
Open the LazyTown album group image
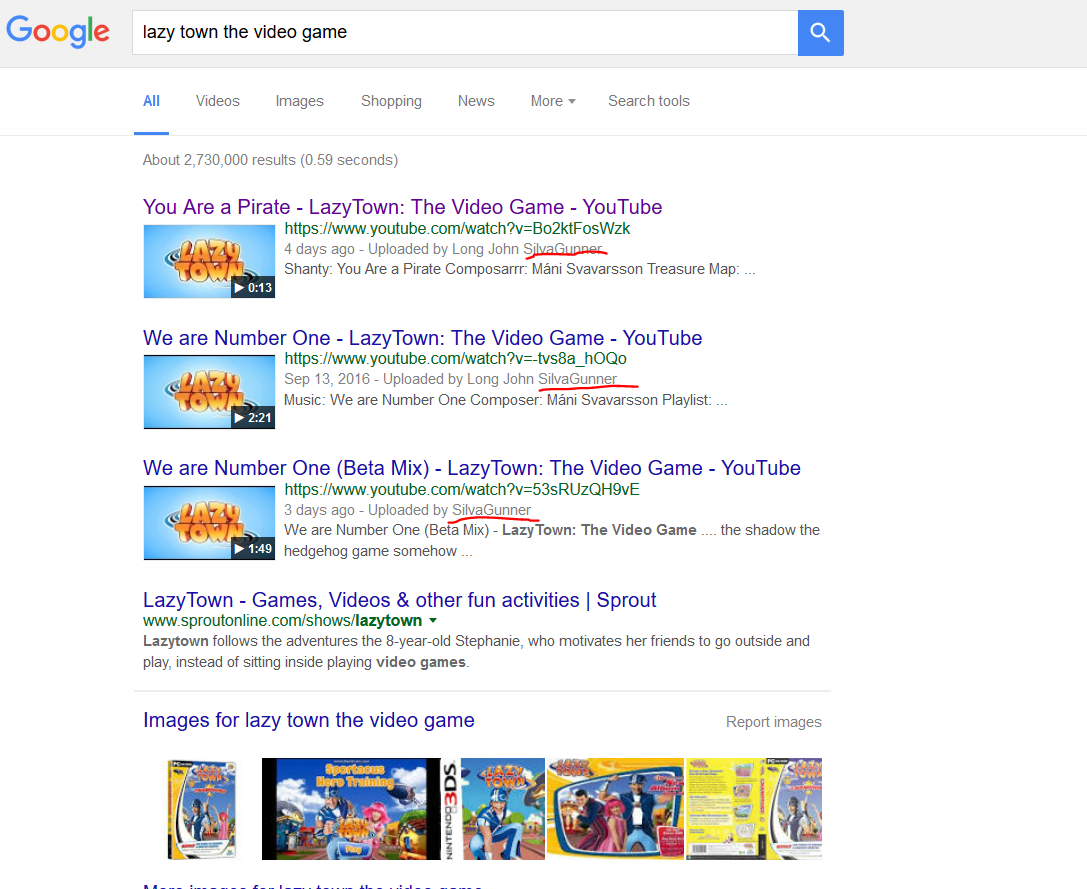[x=616, y=809]
